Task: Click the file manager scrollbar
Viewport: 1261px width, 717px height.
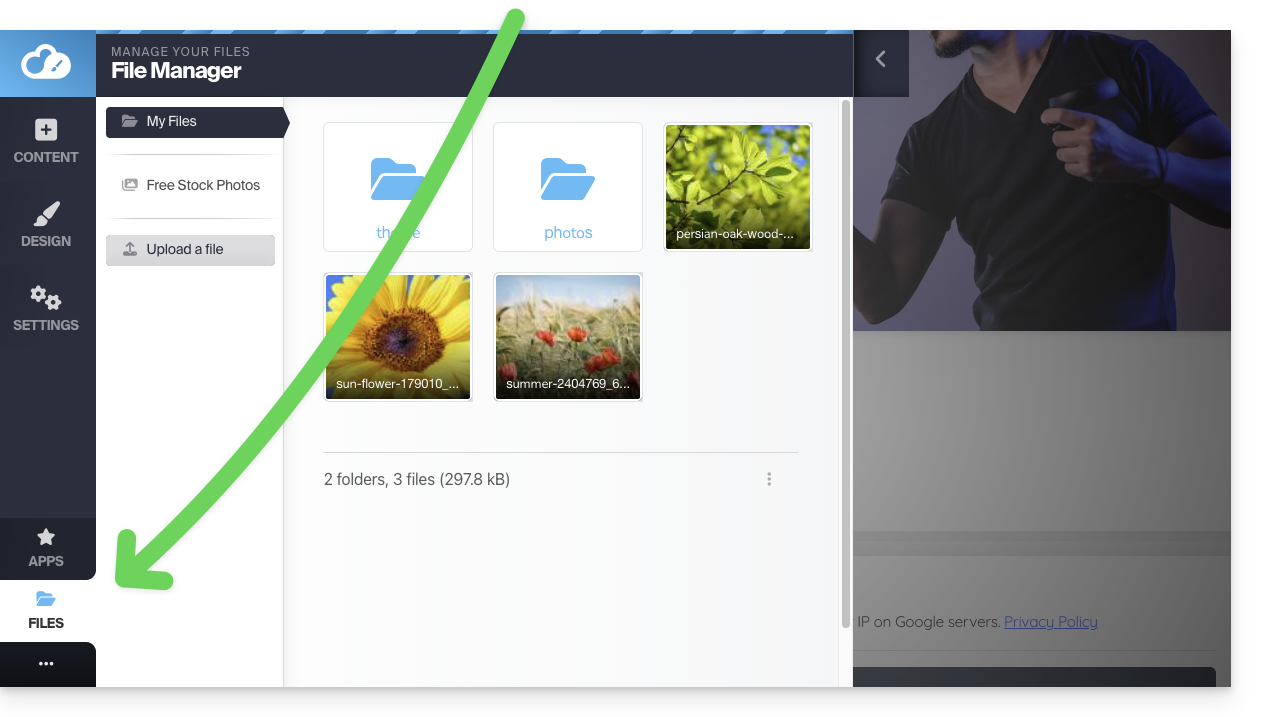Action: [x=846, y=363]
